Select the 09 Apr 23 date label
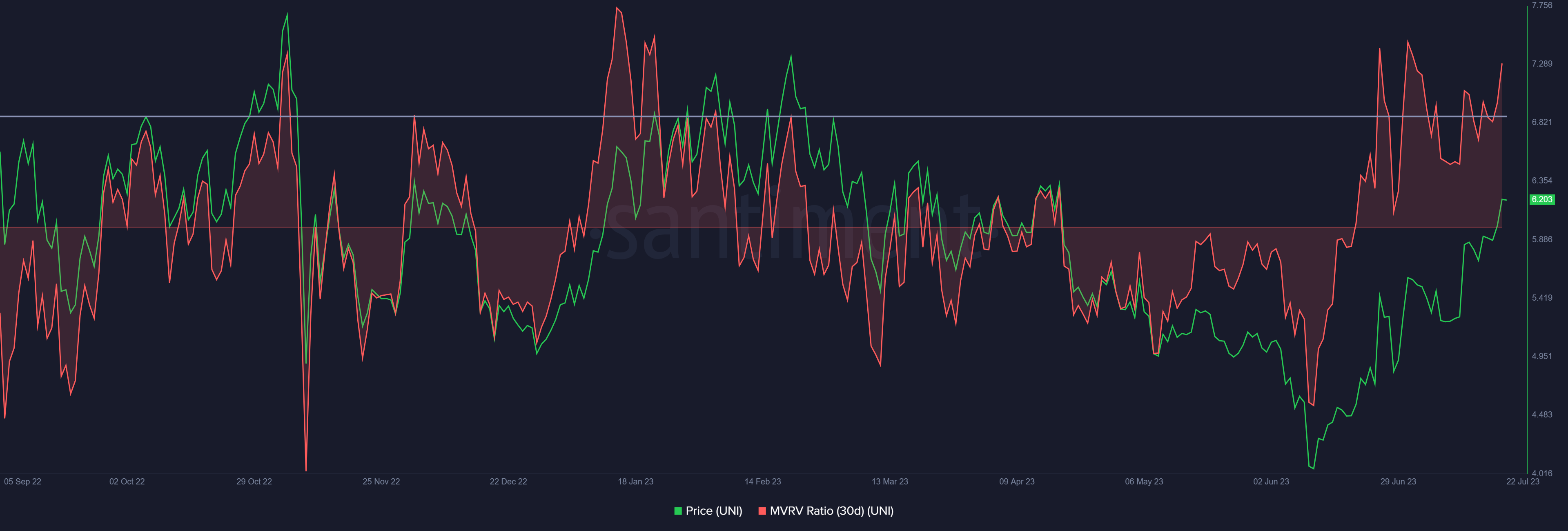Screen dimensions: 1568x531 pyautogui.click(x=1016, y=482)
